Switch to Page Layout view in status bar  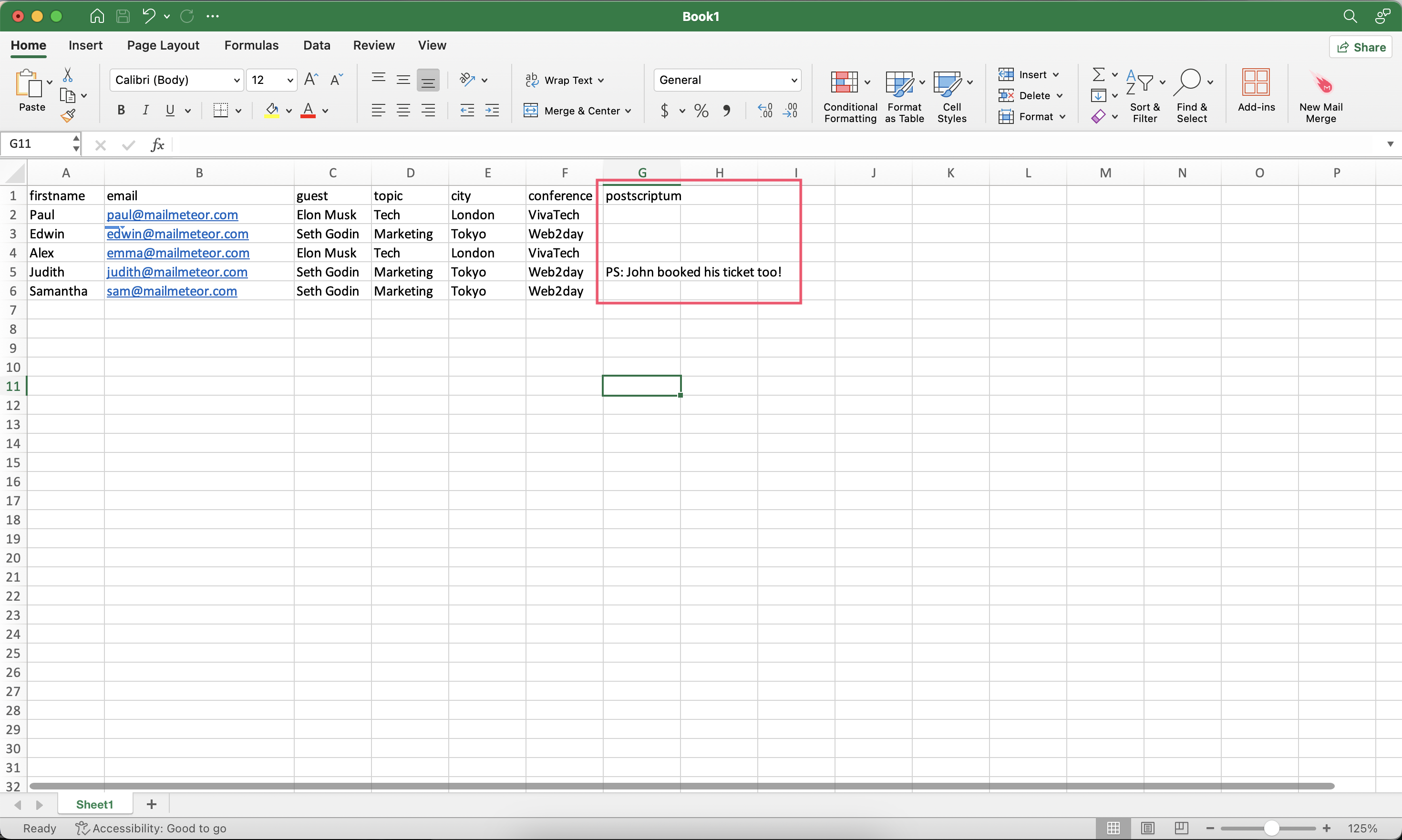coord(1147,828)
